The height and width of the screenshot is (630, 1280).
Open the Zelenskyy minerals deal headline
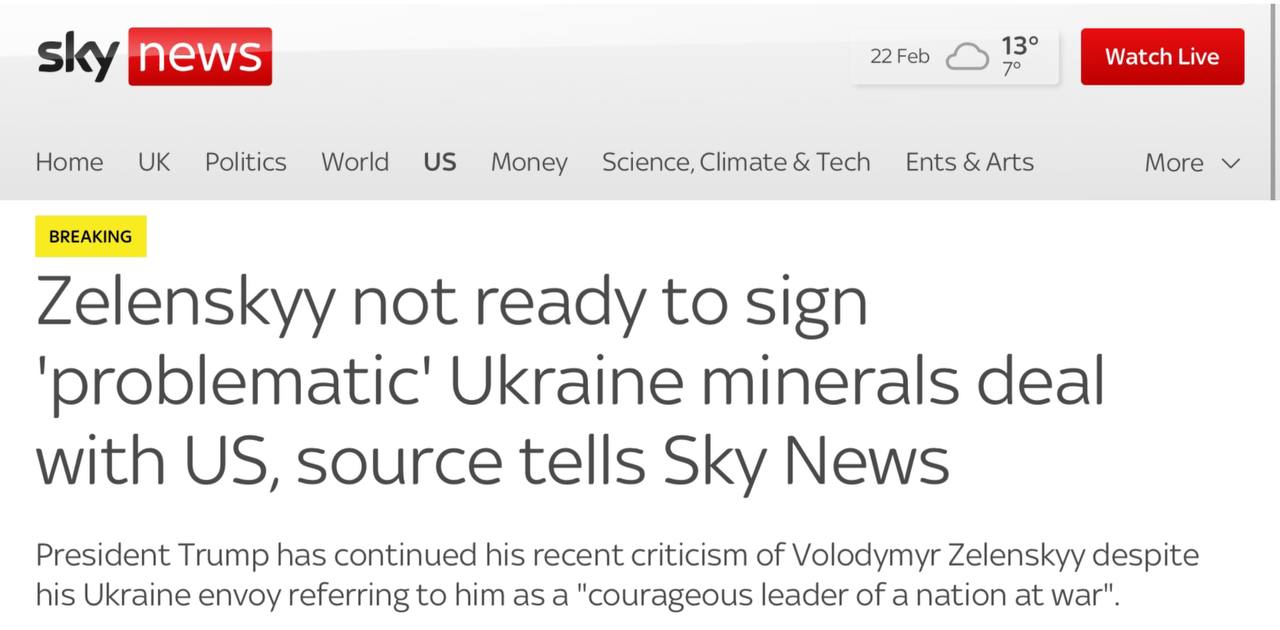click(570, 382)
